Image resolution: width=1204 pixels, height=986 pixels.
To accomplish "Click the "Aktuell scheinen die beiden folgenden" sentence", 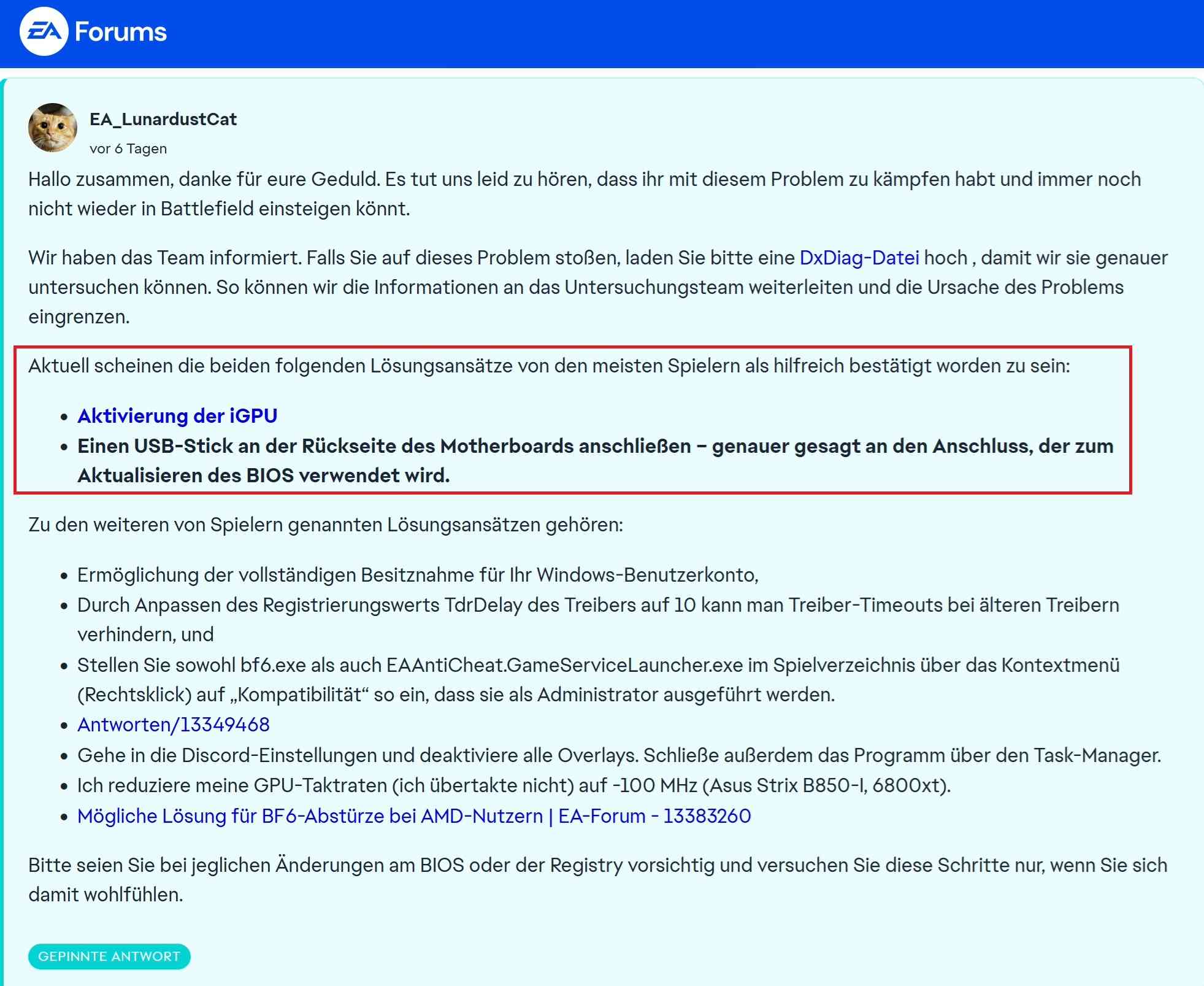I will (x=549, y=366).
